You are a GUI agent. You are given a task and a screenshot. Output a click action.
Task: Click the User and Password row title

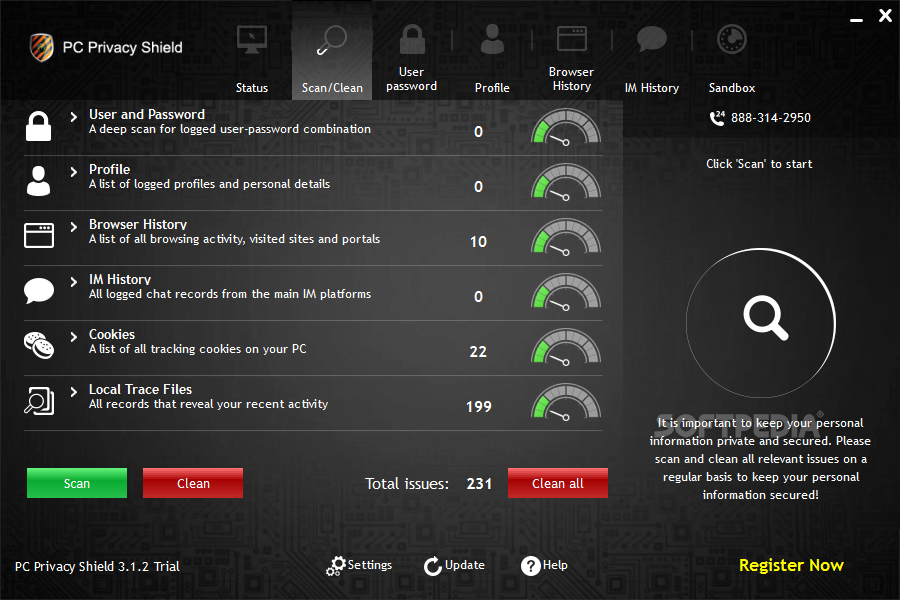147,114
